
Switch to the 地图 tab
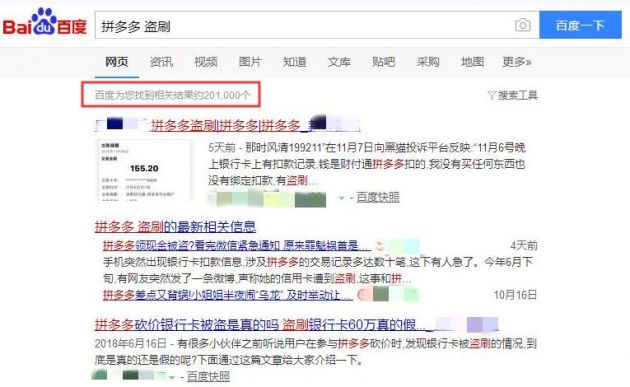pyautogui.click(x=472, y=62)
